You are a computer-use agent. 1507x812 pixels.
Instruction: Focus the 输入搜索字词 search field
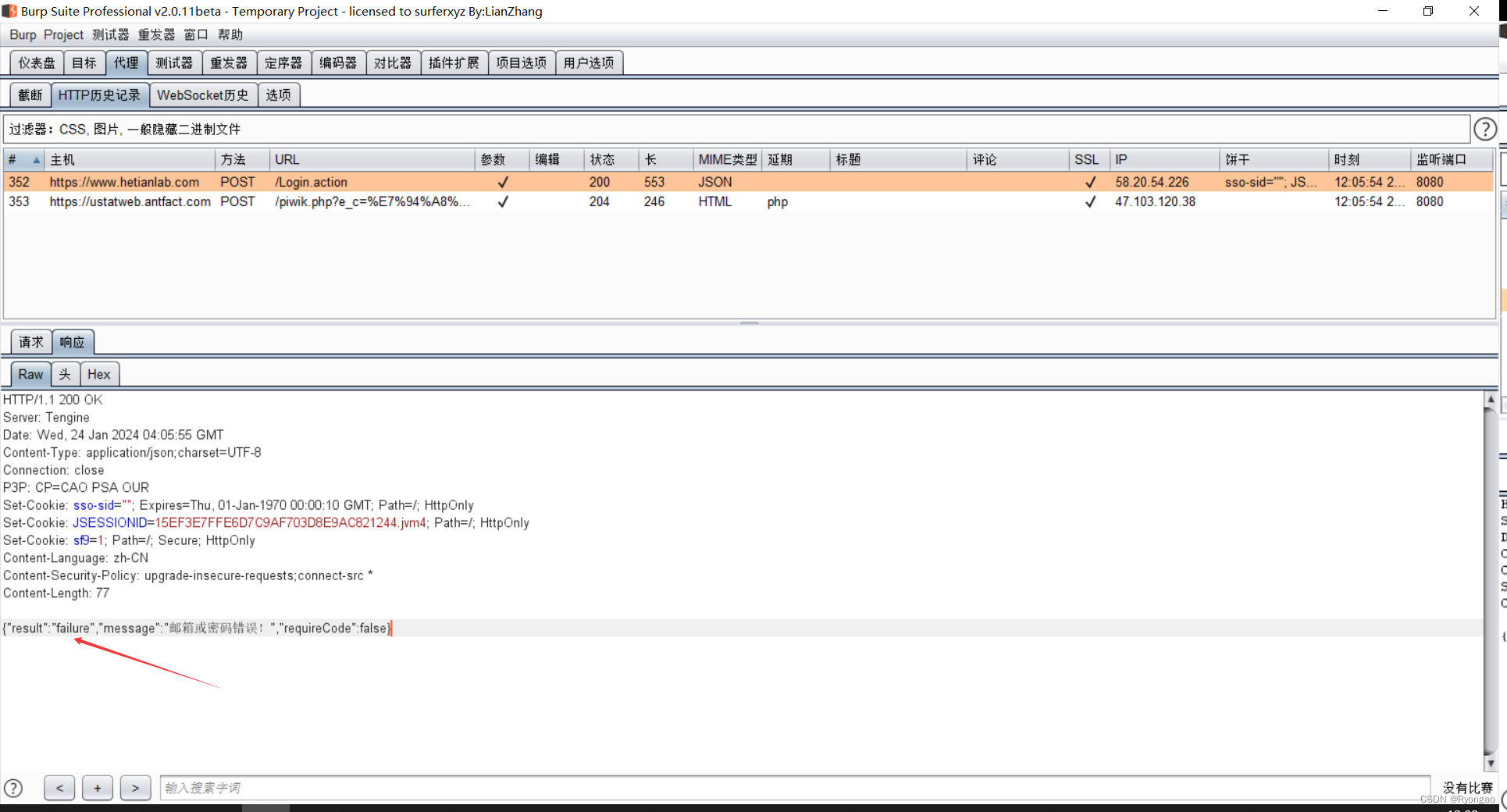795,788
